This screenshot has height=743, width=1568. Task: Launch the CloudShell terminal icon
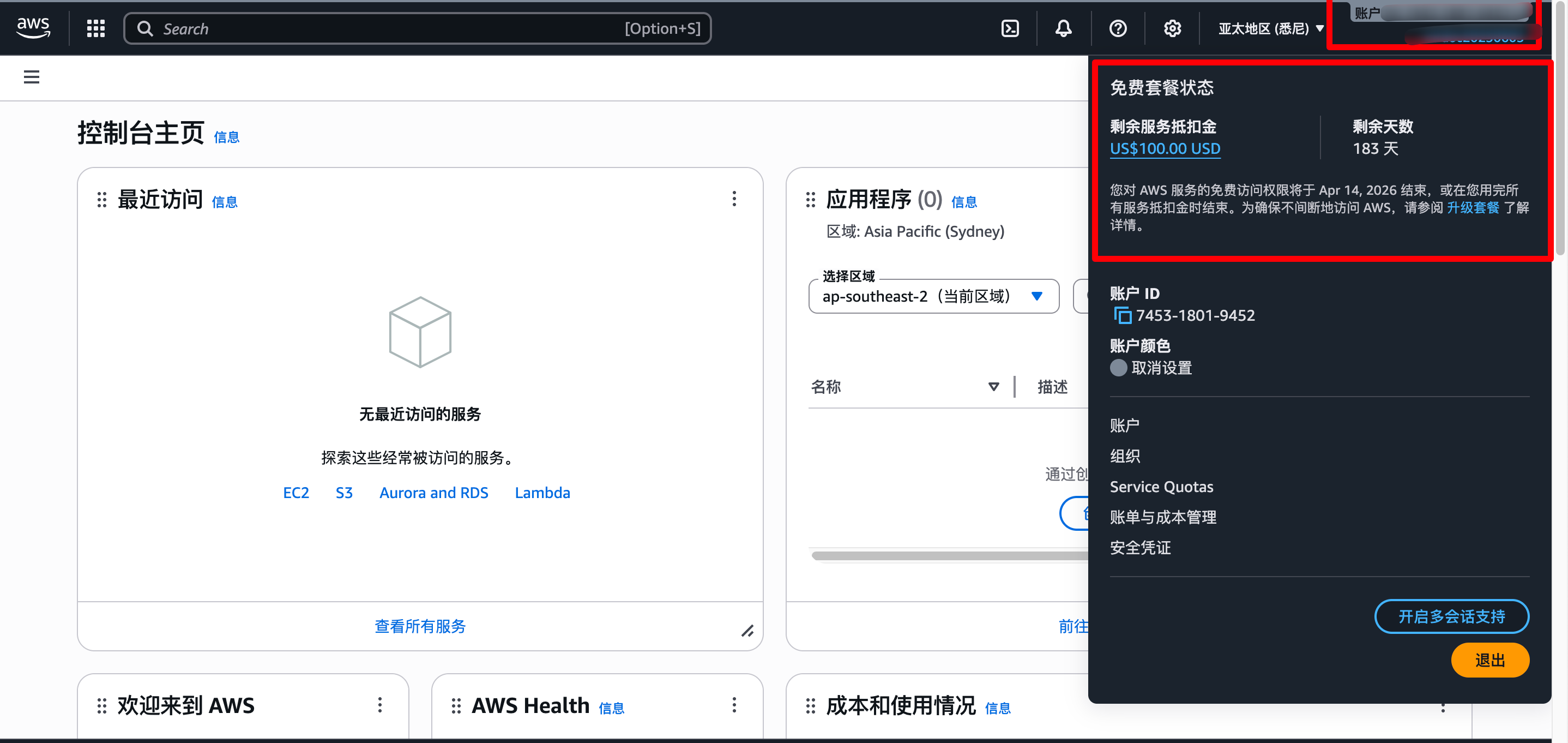point(1010,28)
